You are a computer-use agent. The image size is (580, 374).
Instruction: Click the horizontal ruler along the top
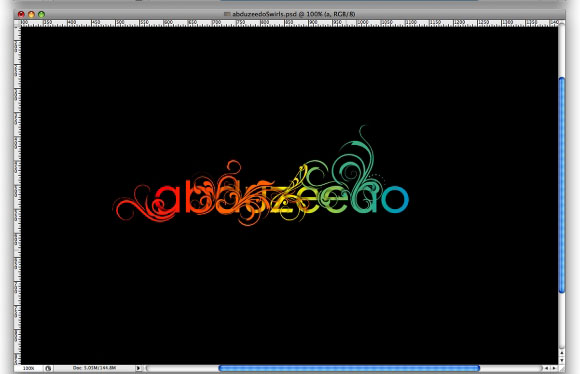pos(289,23)
